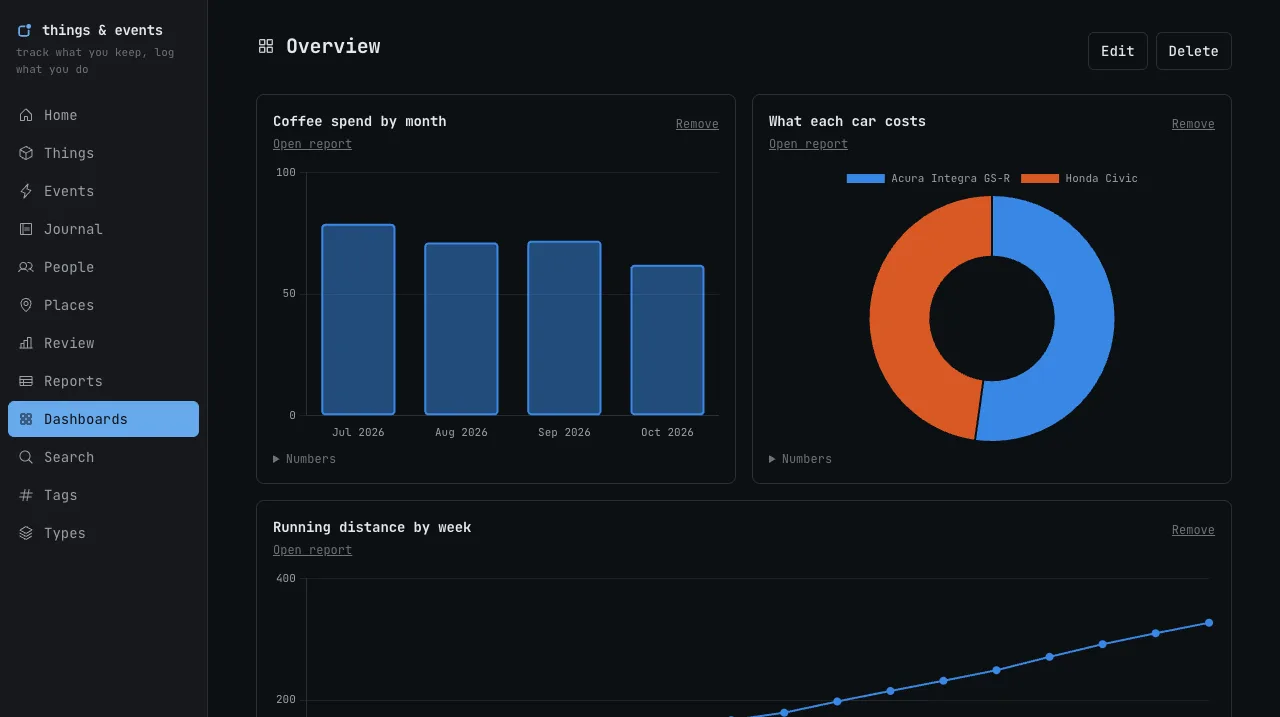Click the Things cube icon
The height and width of the screenshot is (717, 1280).
26,153
